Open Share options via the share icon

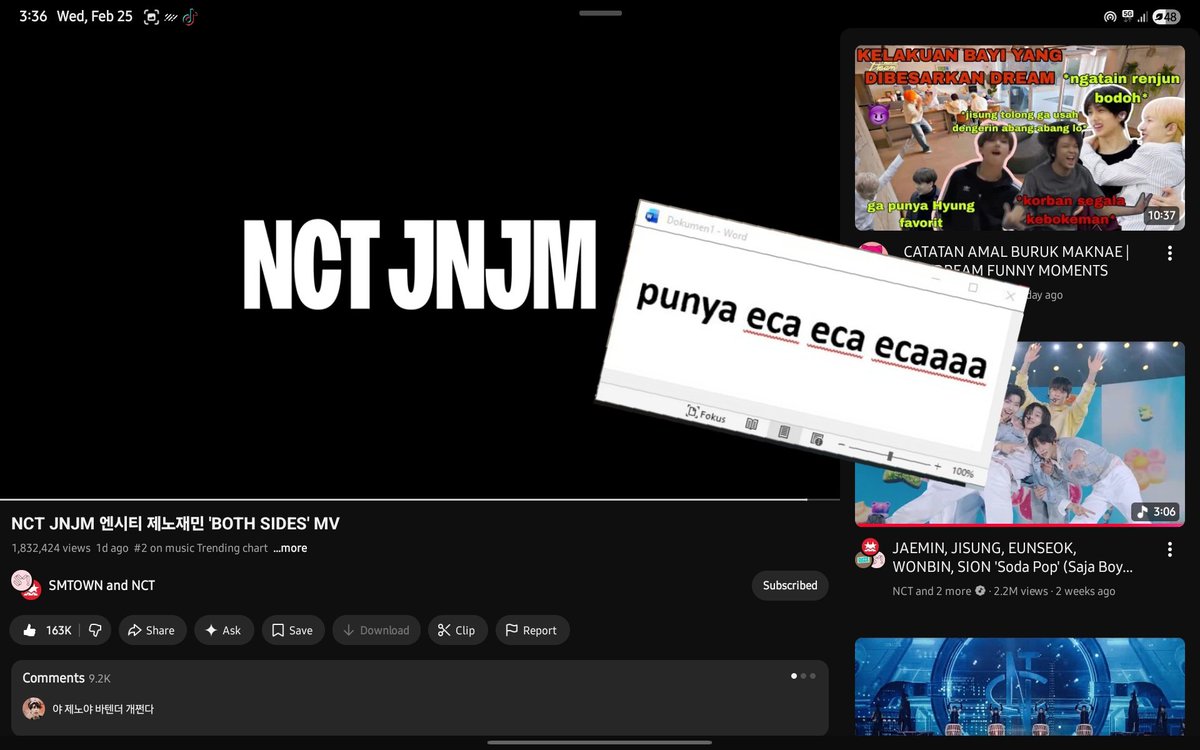(x=133, y=630)
